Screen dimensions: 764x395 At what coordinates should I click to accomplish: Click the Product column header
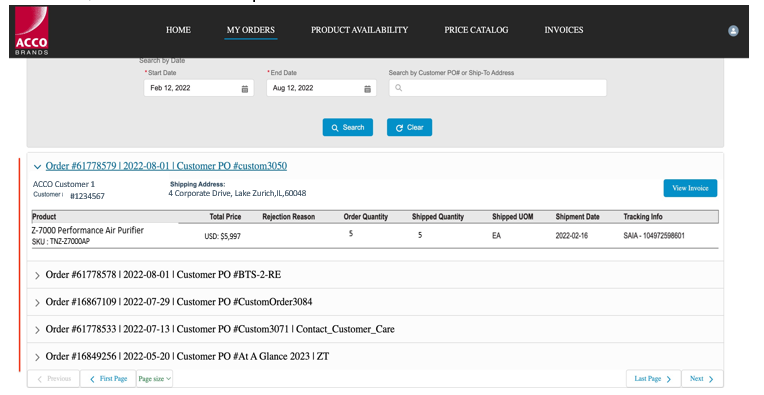pyautogui.click(x=44, y=217)
